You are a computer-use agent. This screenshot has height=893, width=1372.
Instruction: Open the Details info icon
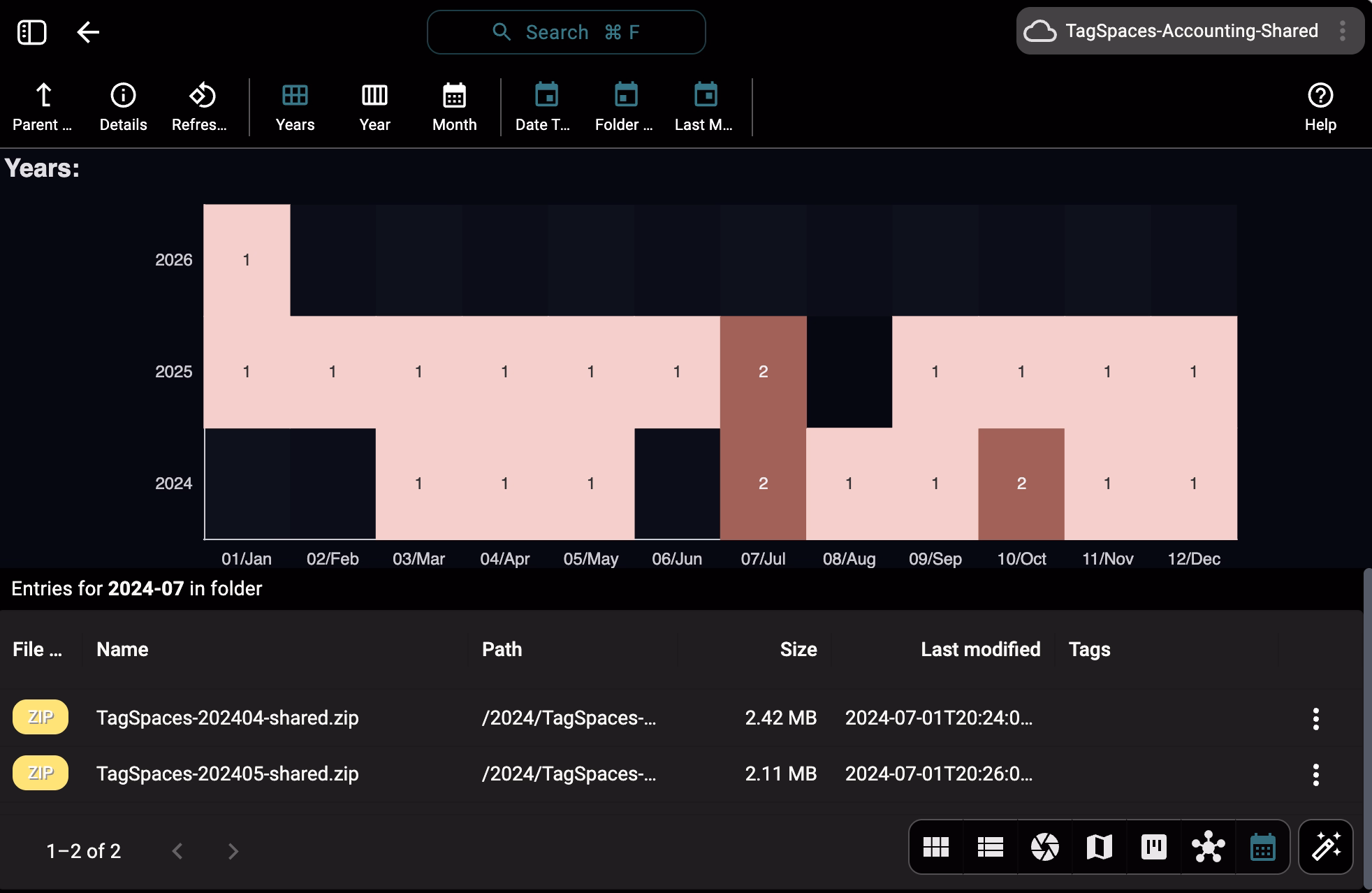point(123,106)
